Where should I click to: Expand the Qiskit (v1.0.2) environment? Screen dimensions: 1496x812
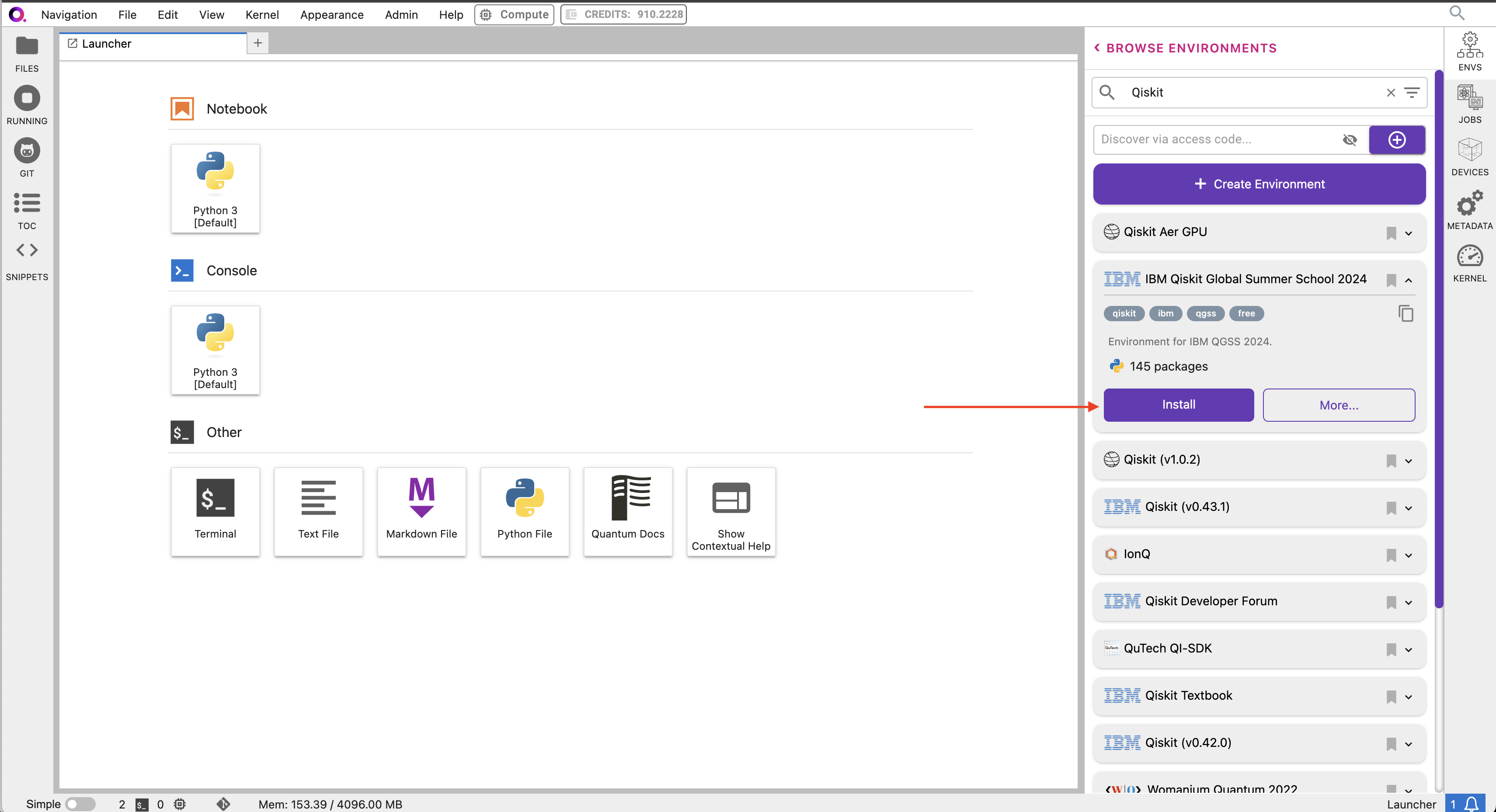1408,461
